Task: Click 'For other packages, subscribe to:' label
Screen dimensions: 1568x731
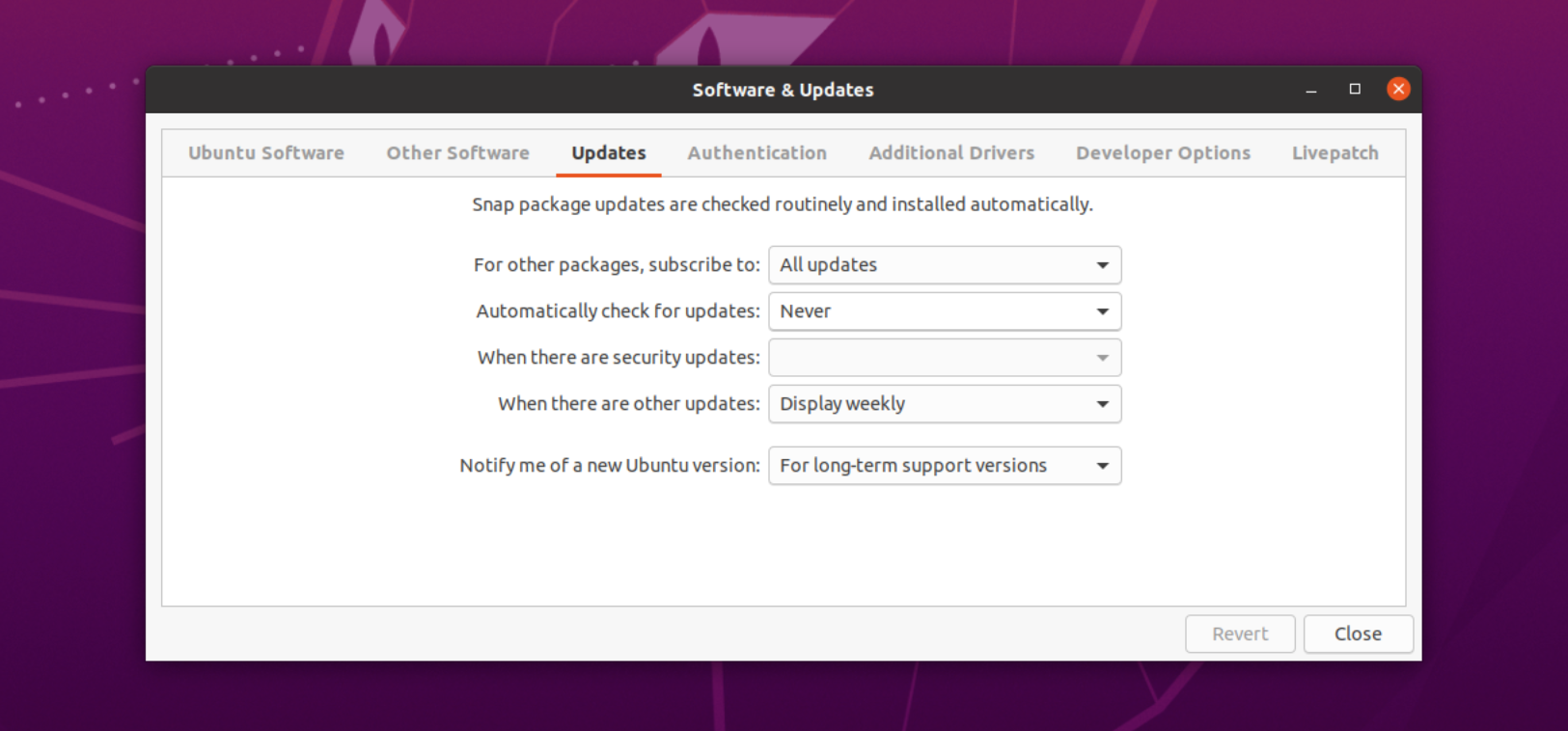Action: [x=617, y=265]
